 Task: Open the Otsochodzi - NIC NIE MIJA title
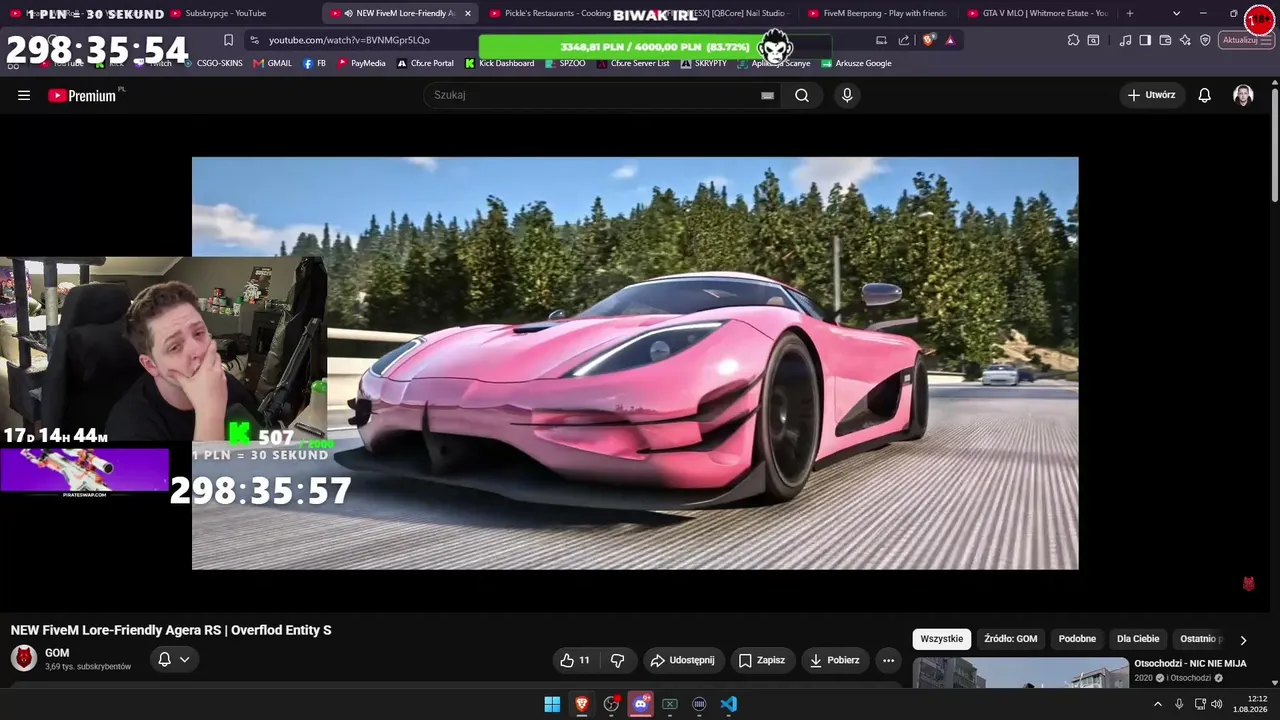point(1190,663)
